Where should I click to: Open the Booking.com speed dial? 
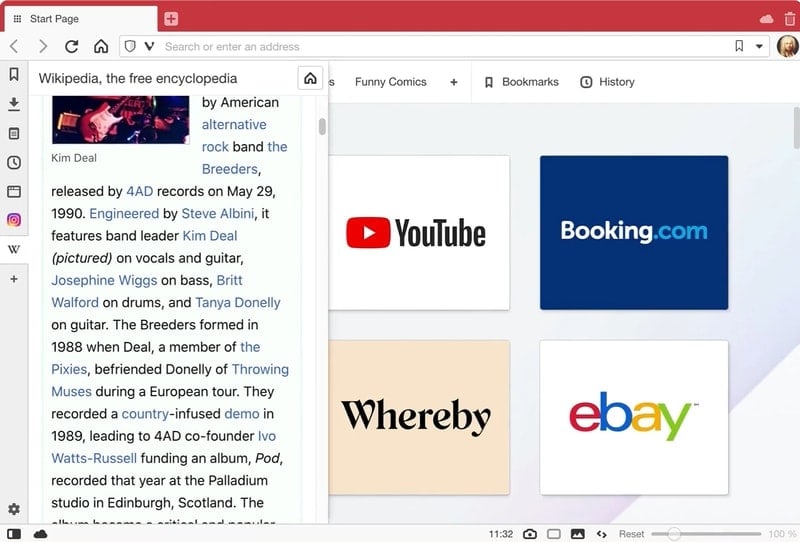634,233
